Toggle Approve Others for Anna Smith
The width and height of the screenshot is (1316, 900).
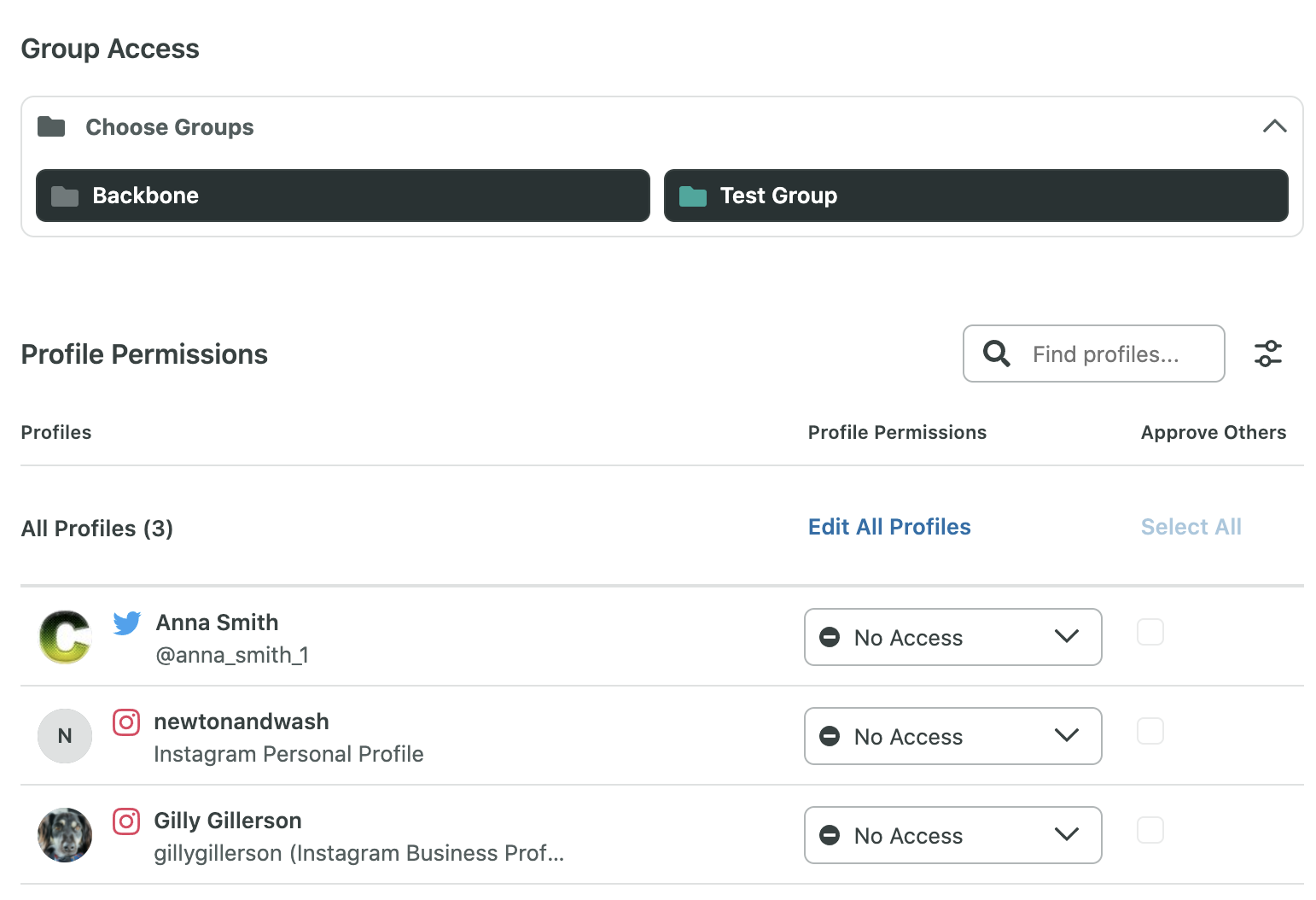click(x=1150, y=632)
